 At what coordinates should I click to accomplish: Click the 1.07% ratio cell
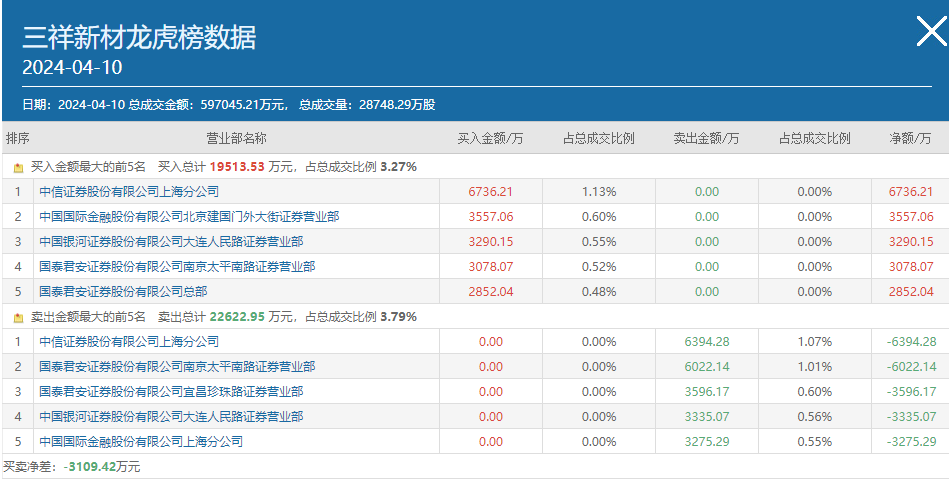(815, 342)
